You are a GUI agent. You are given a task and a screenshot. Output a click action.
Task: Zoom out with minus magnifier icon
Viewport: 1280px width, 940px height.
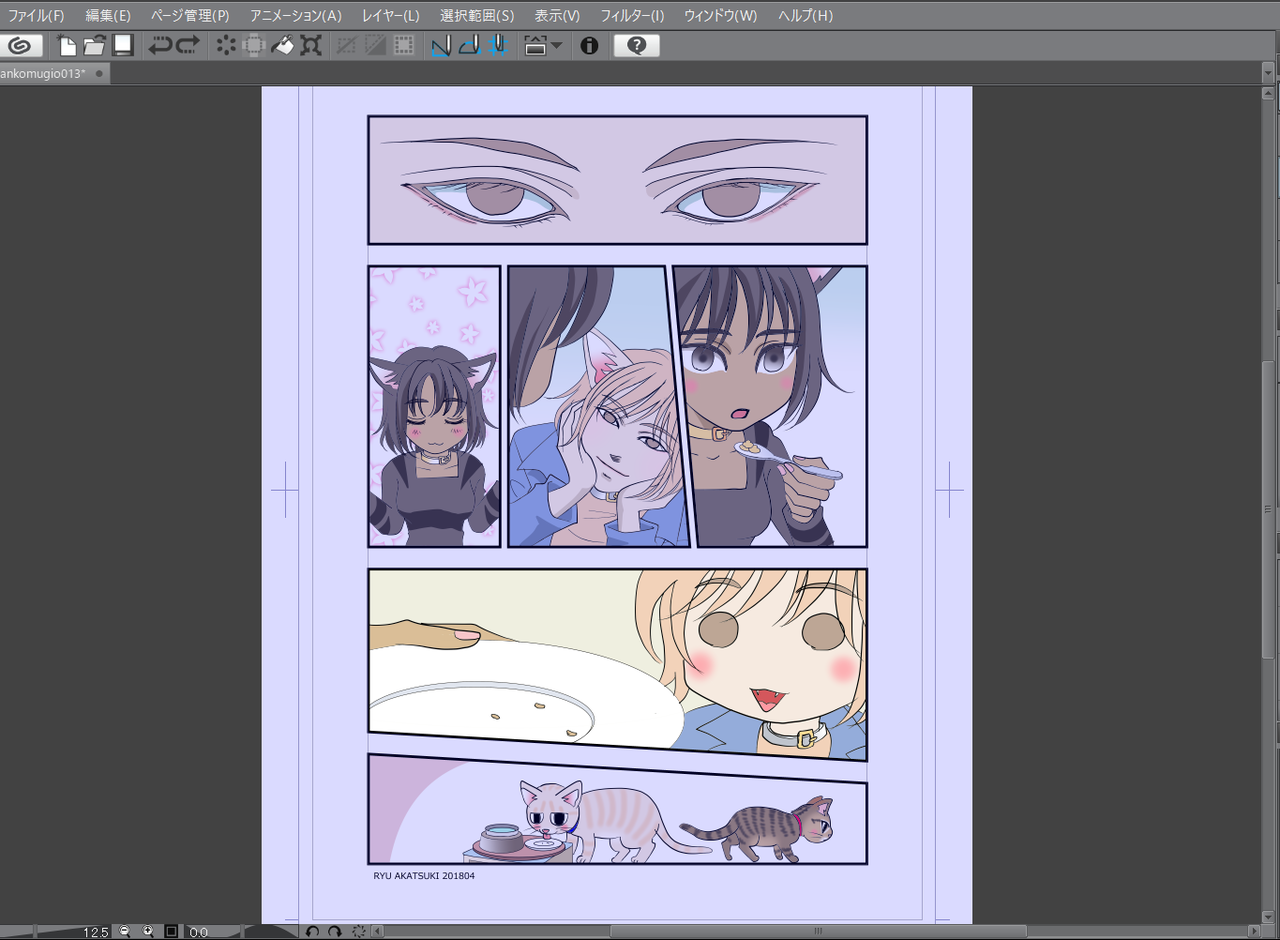coord(125,932)
